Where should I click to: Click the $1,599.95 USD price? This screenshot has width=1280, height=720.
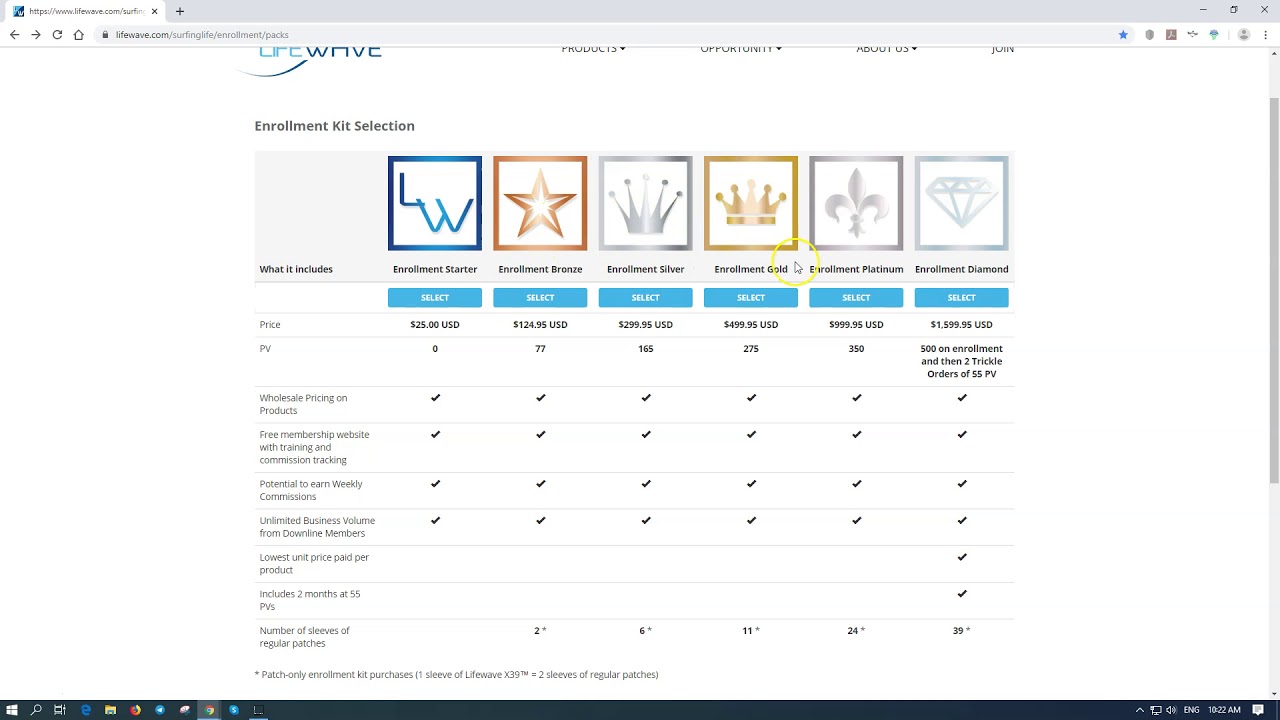point(961,325)
